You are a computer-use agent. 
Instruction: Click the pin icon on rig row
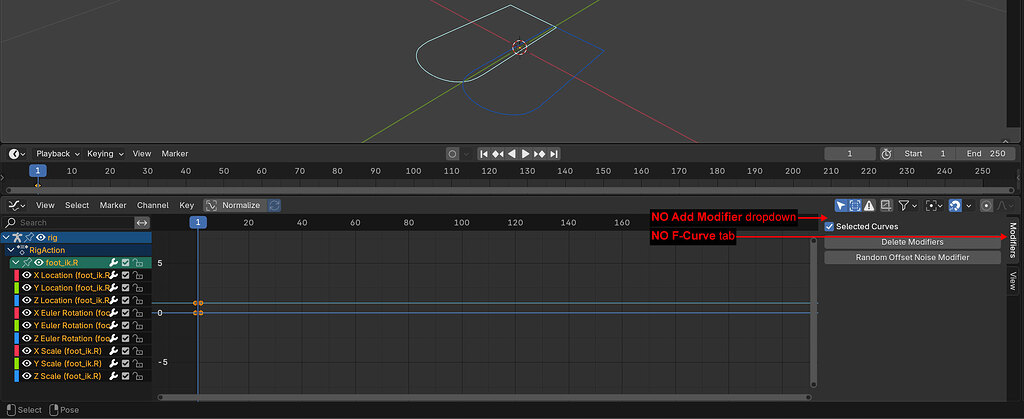(29, 238)
